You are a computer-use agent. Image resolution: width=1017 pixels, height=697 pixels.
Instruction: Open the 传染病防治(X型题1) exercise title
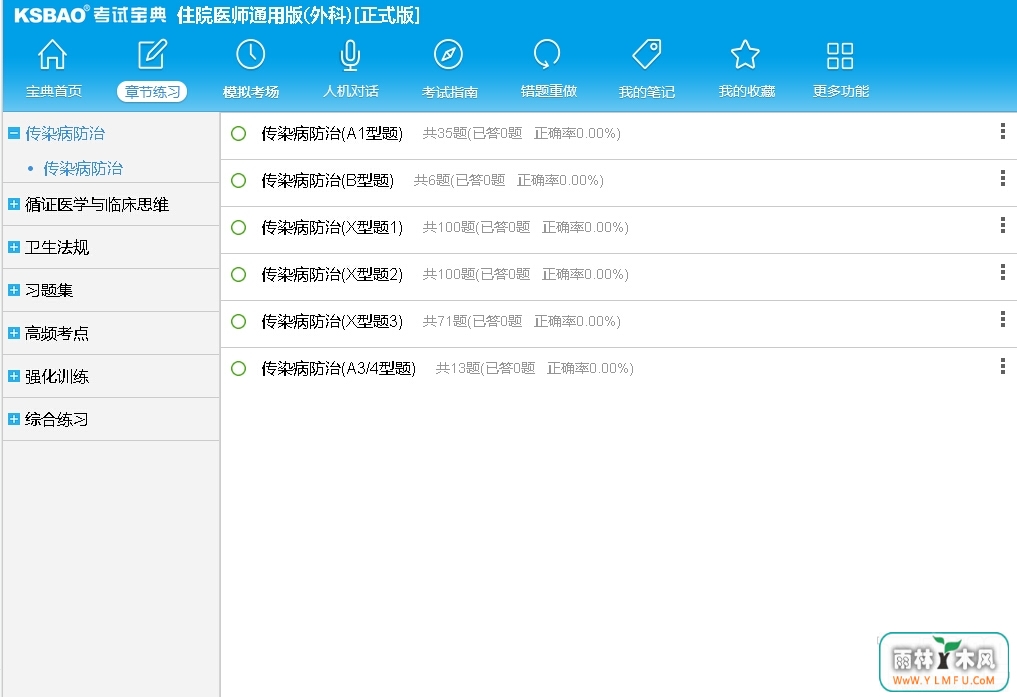click(x=332, y=228)
